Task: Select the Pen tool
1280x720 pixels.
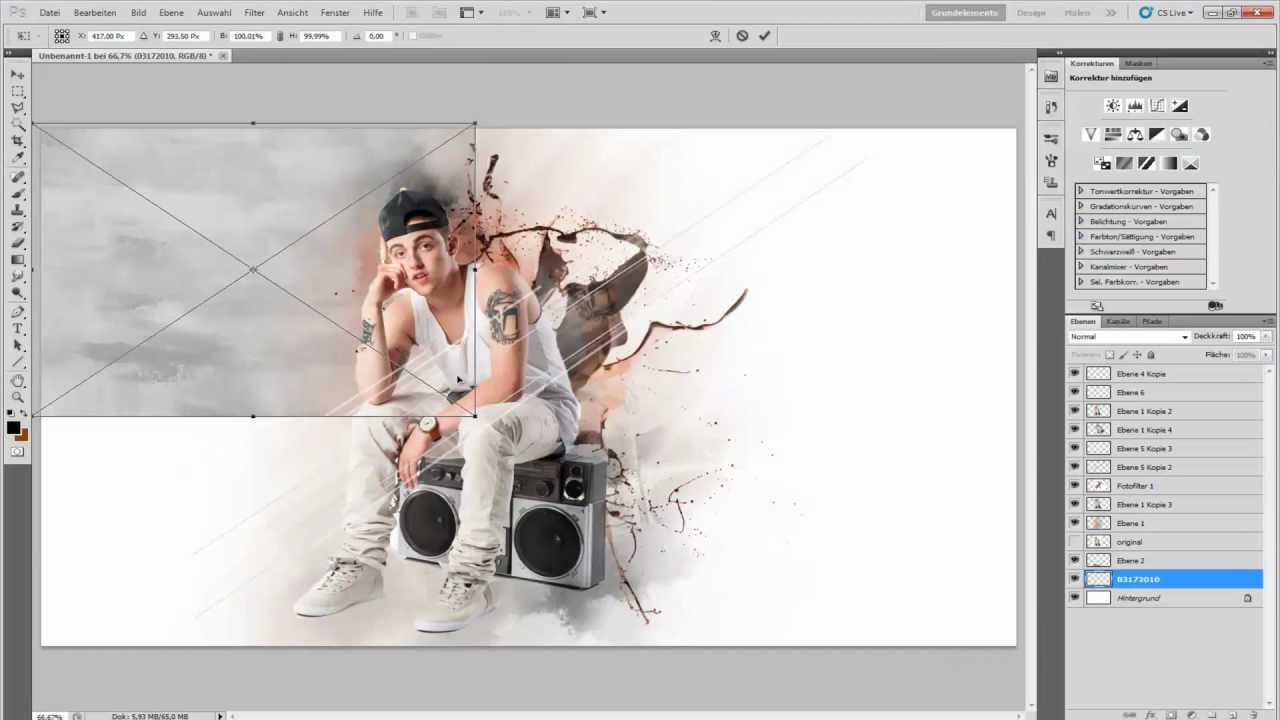Action: [18, 312]
